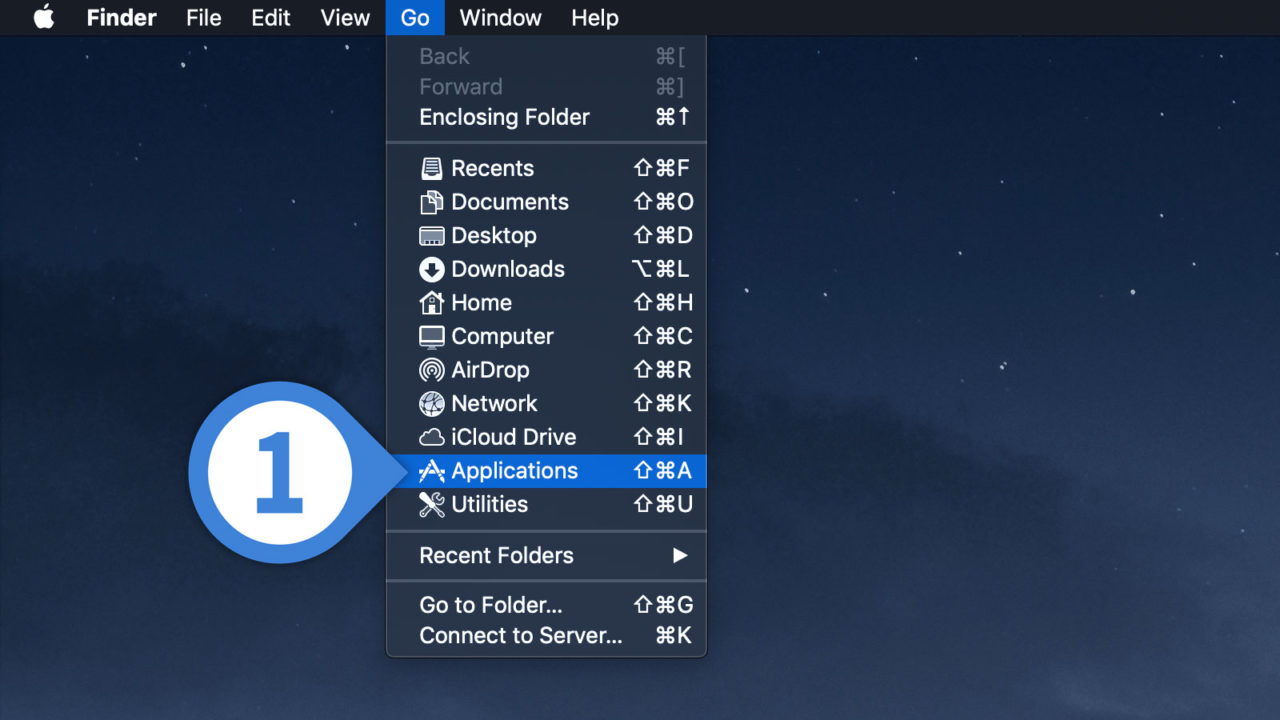Click the Downloads text label
The width and height of the screenshot is (1280, 720).
tap(508, 269)
